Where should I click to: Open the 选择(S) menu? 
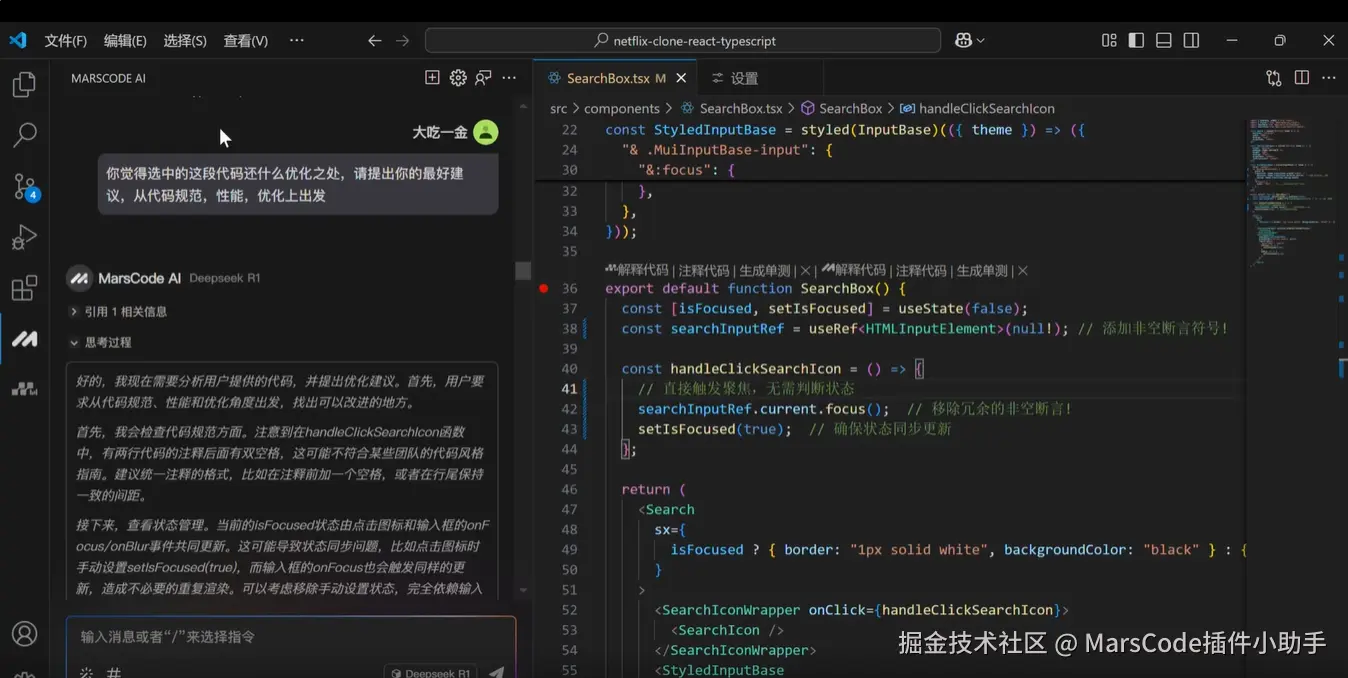point(185,41)
